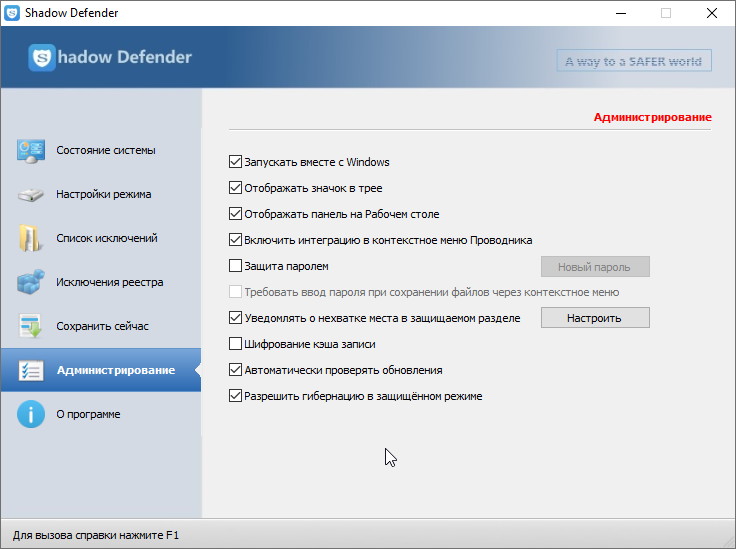736x549 pixels.
Task: Uncheck Уведомлять о нехватке места checkbox
Action: [235, 318]
